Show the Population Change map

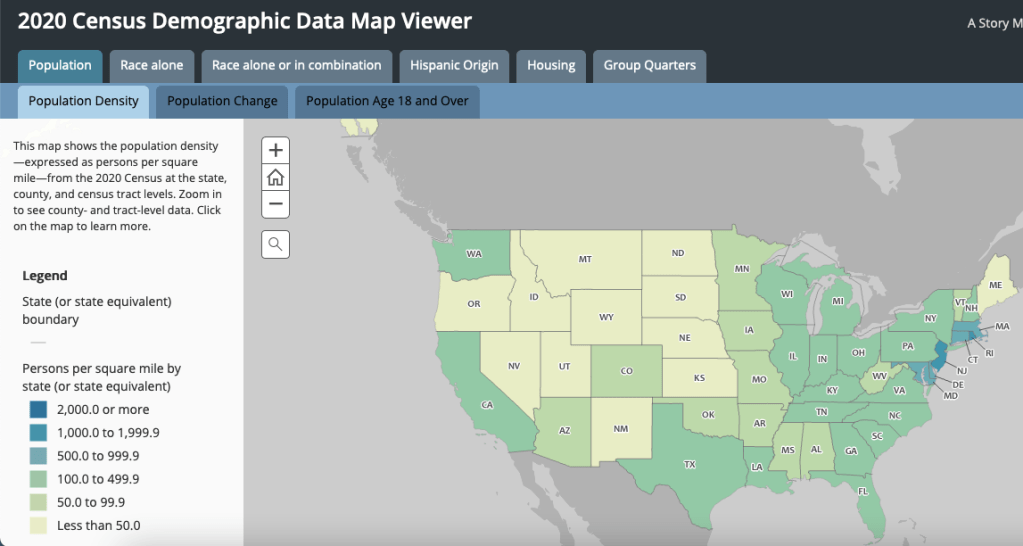222,101
